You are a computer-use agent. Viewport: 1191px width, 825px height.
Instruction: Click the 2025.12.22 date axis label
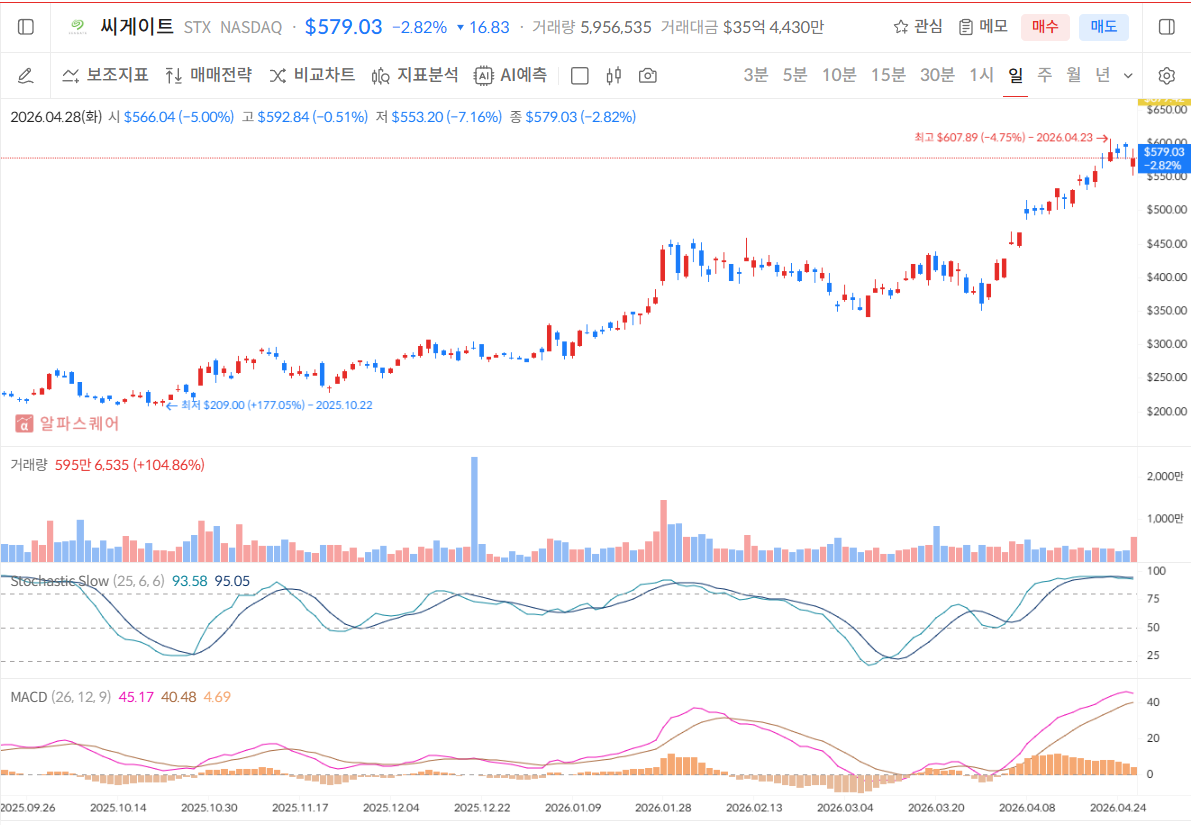click(482, 808)
